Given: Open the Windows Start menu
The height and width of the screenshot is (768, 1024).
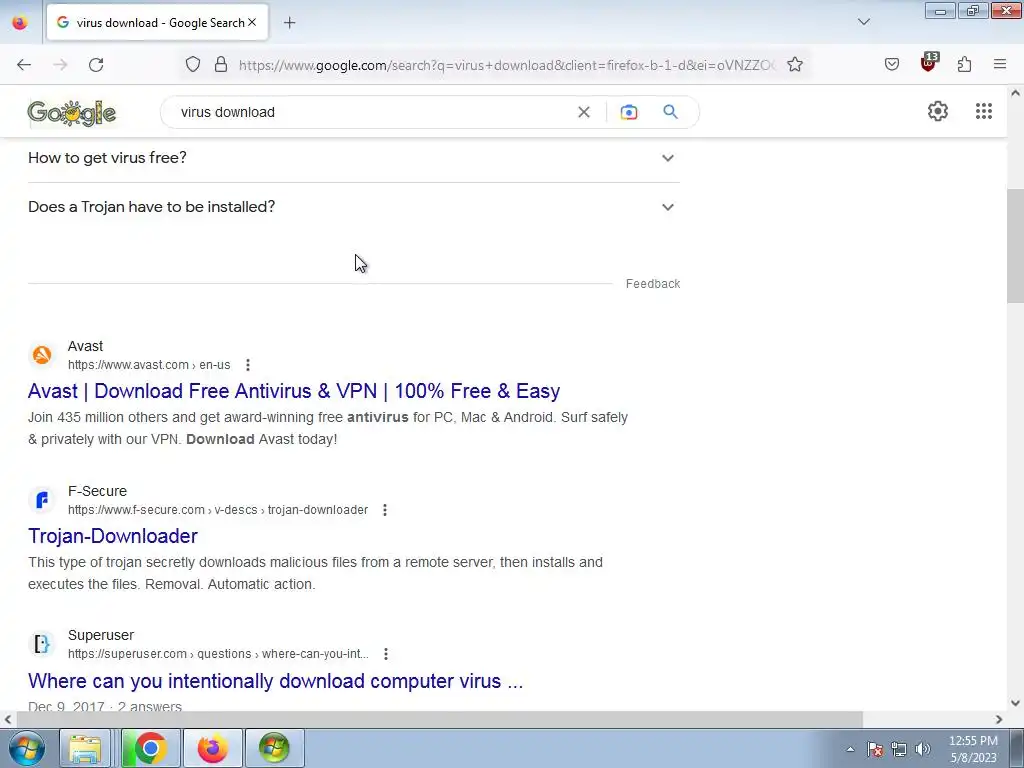Looking at the screenshot, I should tap(27, 748).
